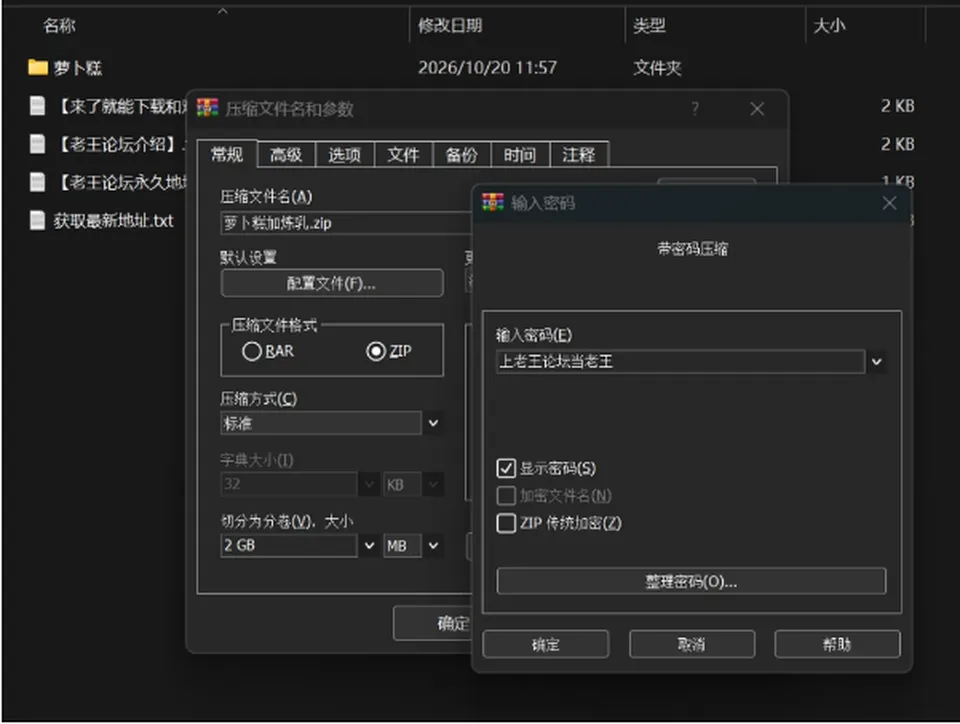
Task: Switch to the 时间 tab
Action: click(x=520, y=155)
